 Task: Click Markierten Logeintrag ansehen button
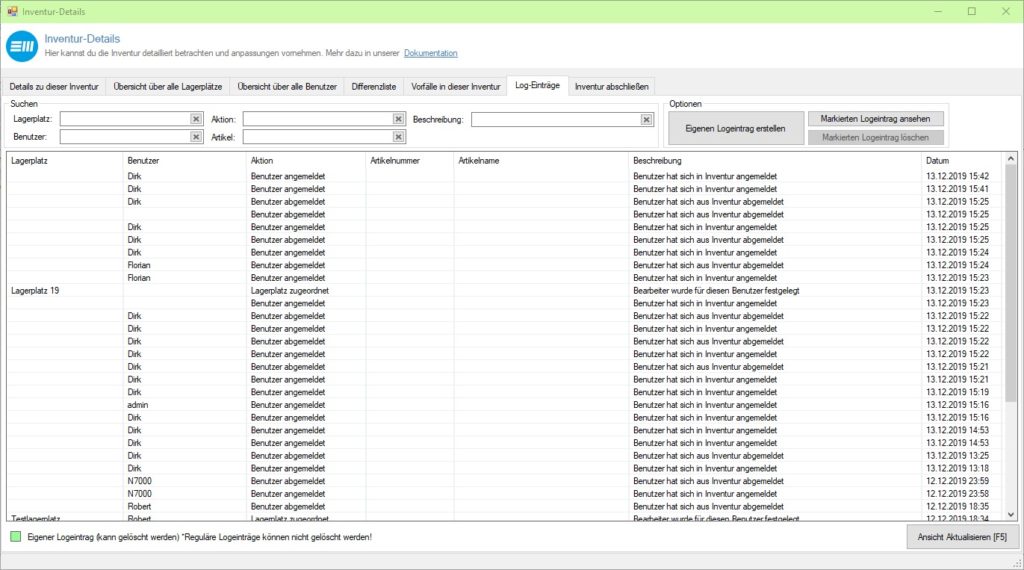875,119
